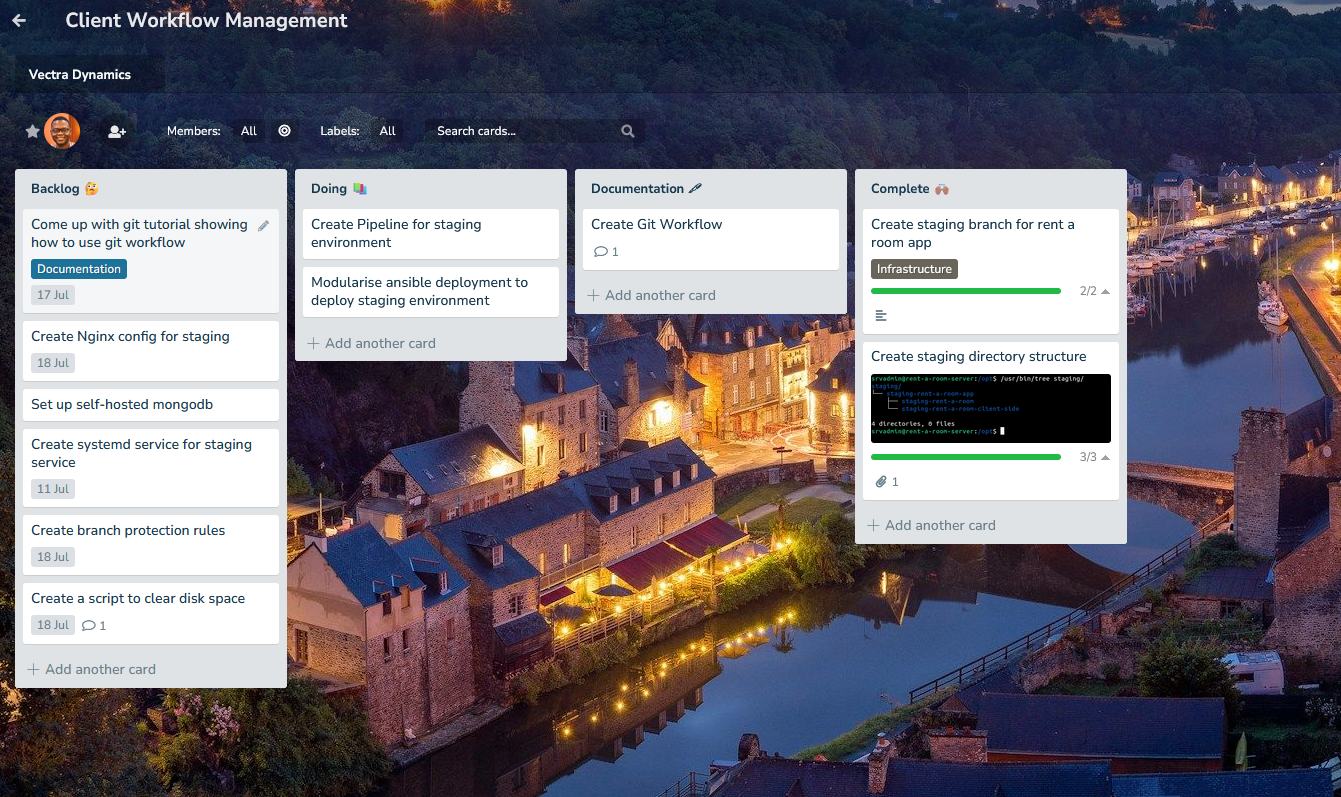Open Create staging branch for rent a room
The image size is (1341, 797).
[x=991, y=271]
